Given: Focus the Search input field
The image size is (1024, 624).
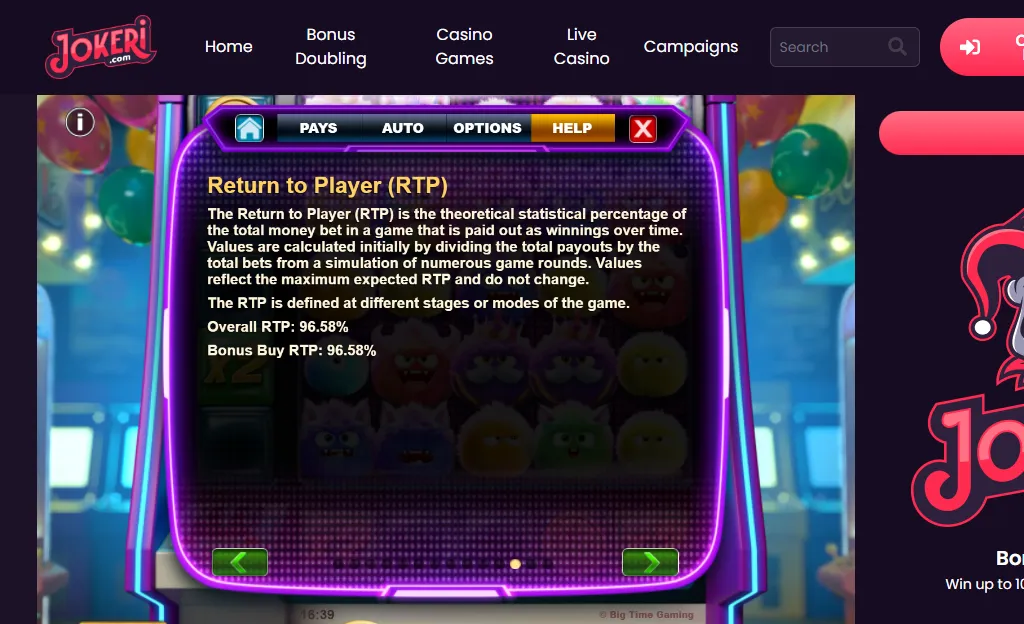Looking at the screenshot, I should click(844, 47).
